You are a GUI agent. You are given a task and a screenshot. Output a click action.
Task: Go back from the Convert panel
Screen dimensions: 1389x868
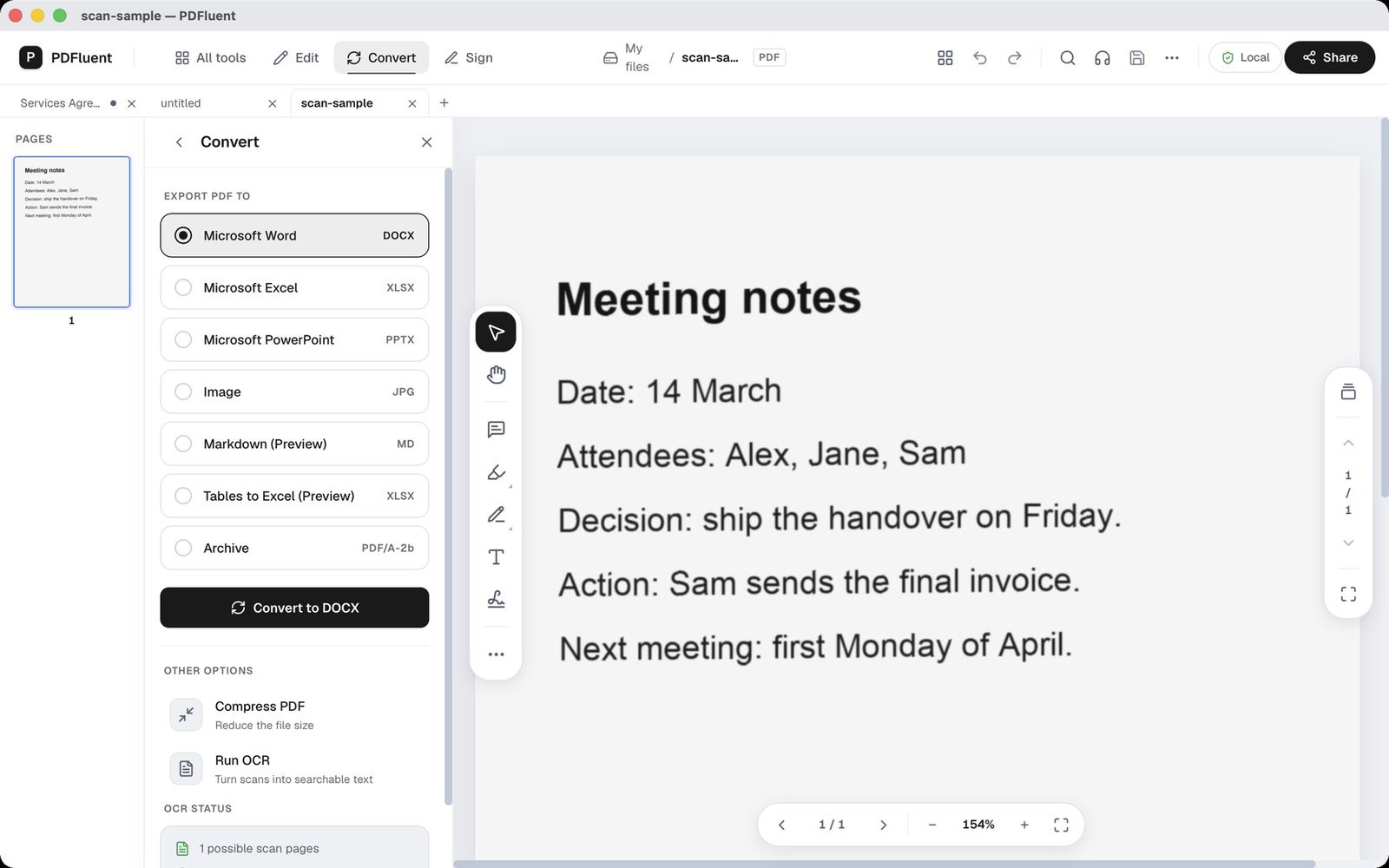[179, 142]
